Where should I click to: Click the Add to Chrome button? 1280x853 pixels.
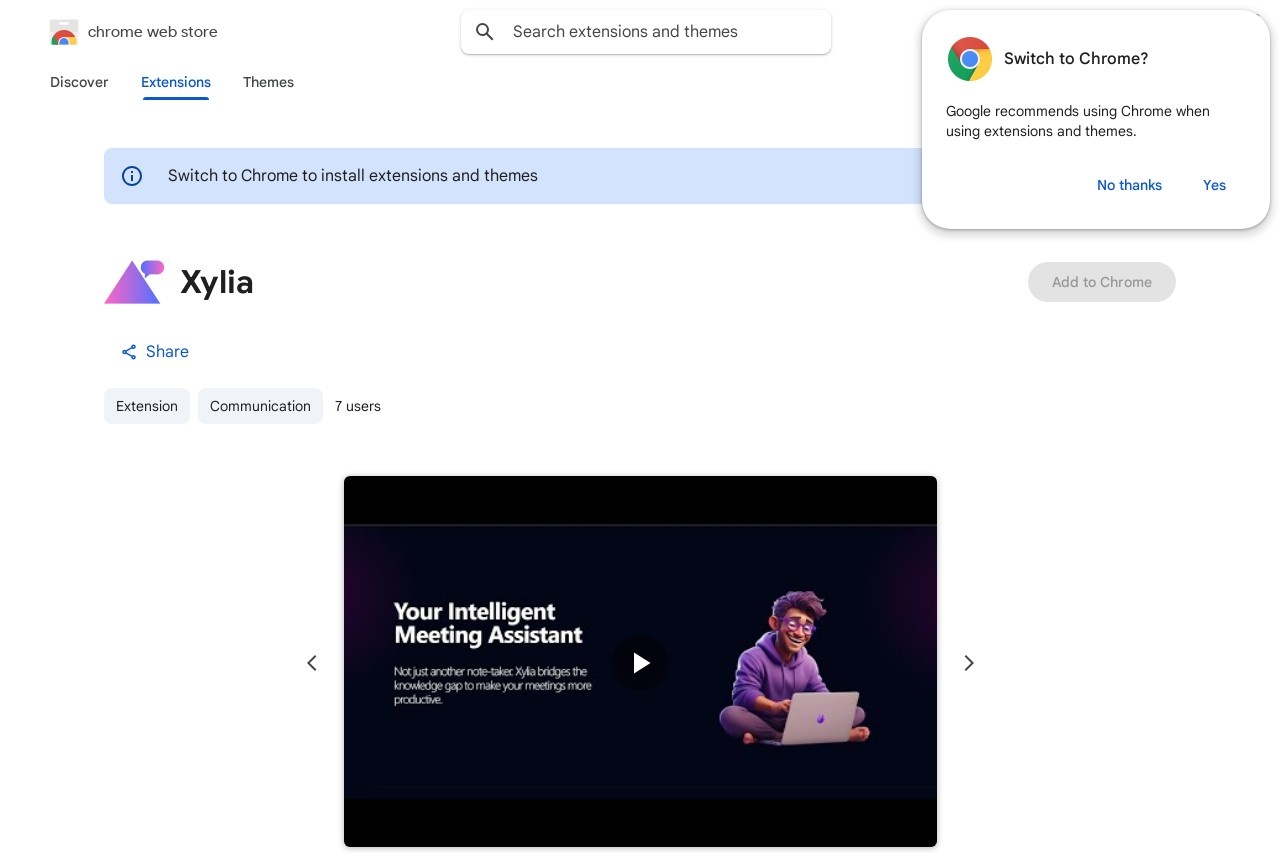pyautogui.click(x=1102, y=282)
